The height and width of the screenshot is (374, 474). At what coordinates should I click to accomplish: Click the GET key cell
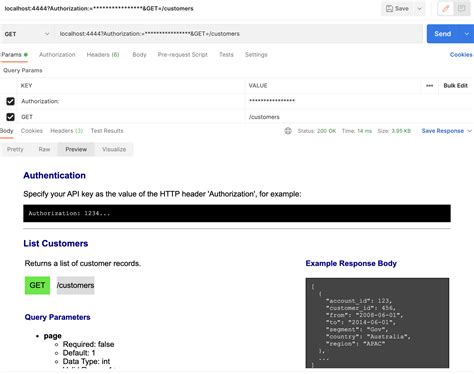[x=131, y=117]
